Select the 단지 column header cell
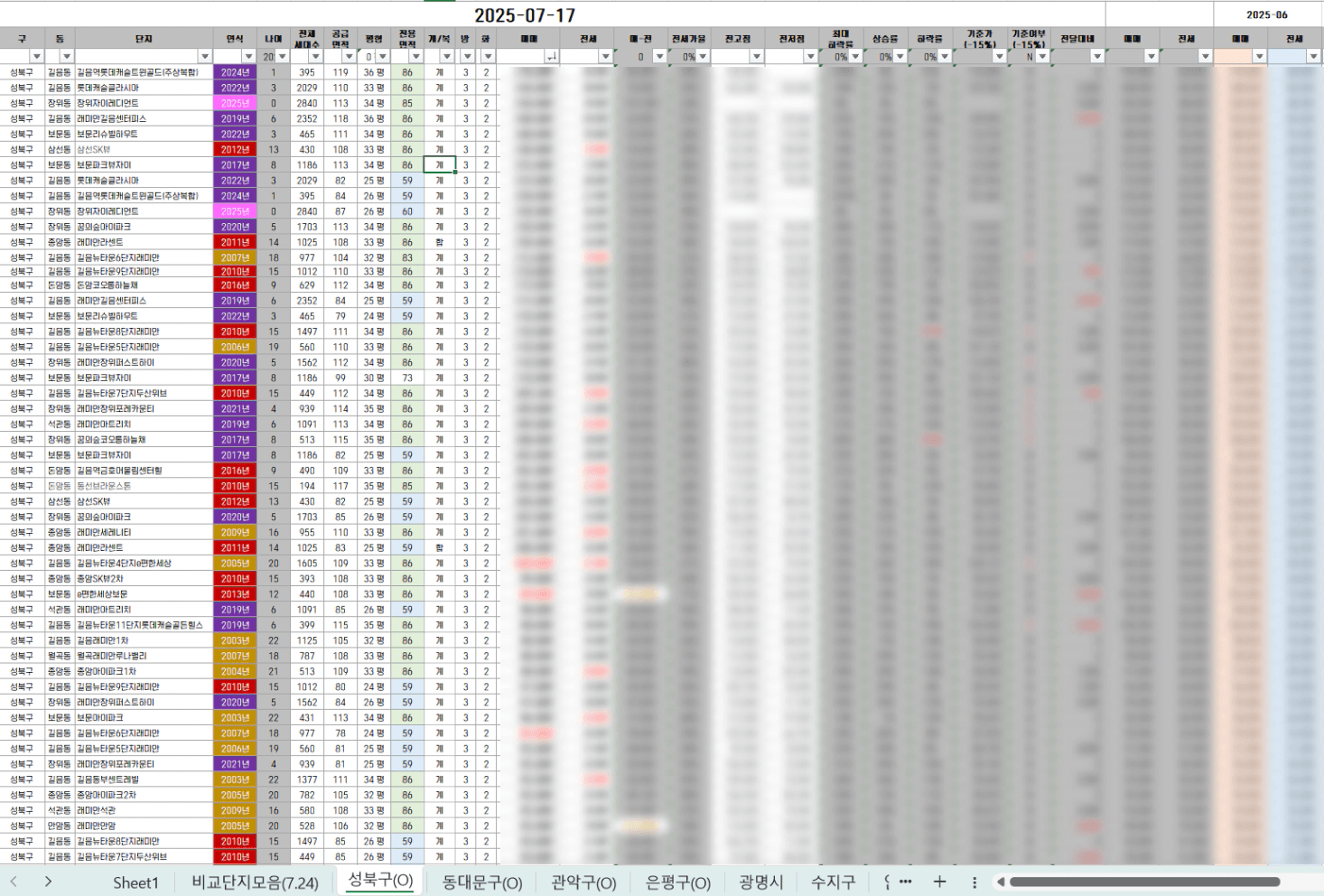 144,39
